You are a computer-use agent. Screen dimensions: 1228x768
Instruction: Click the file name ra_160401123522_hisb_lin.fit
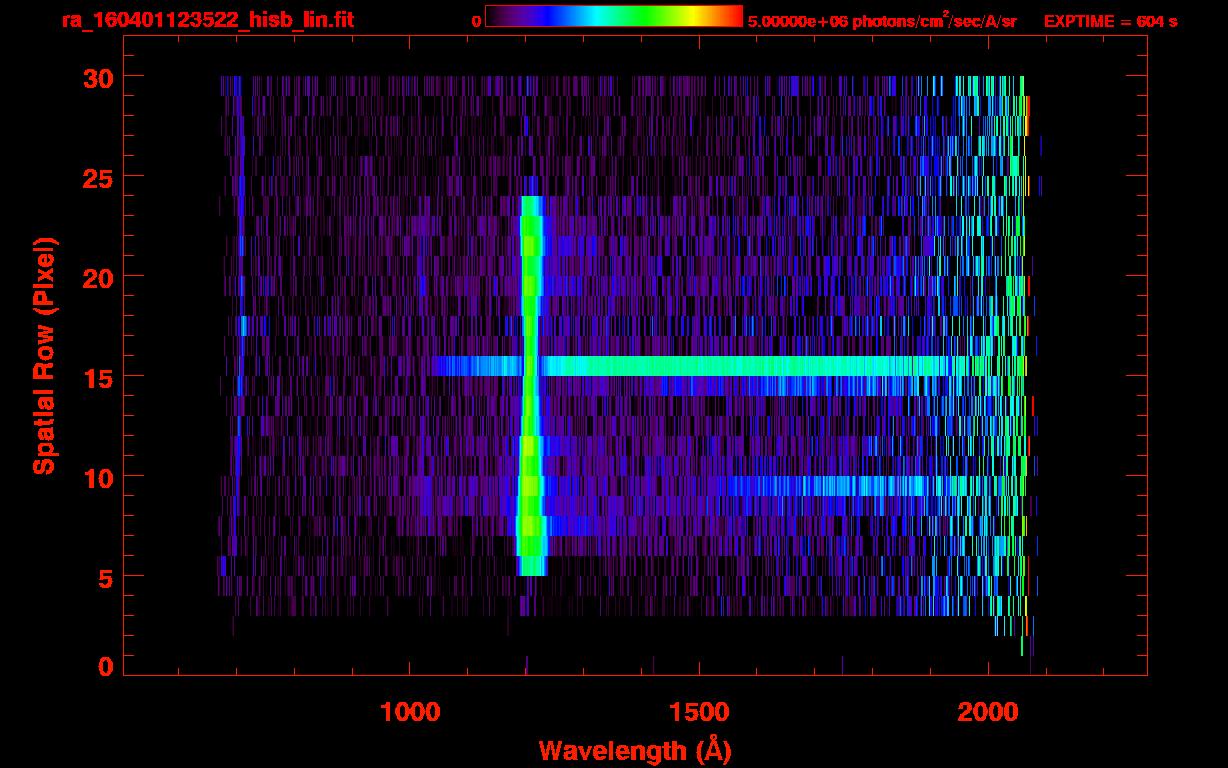pyautogui.click(x=207, y=20)
